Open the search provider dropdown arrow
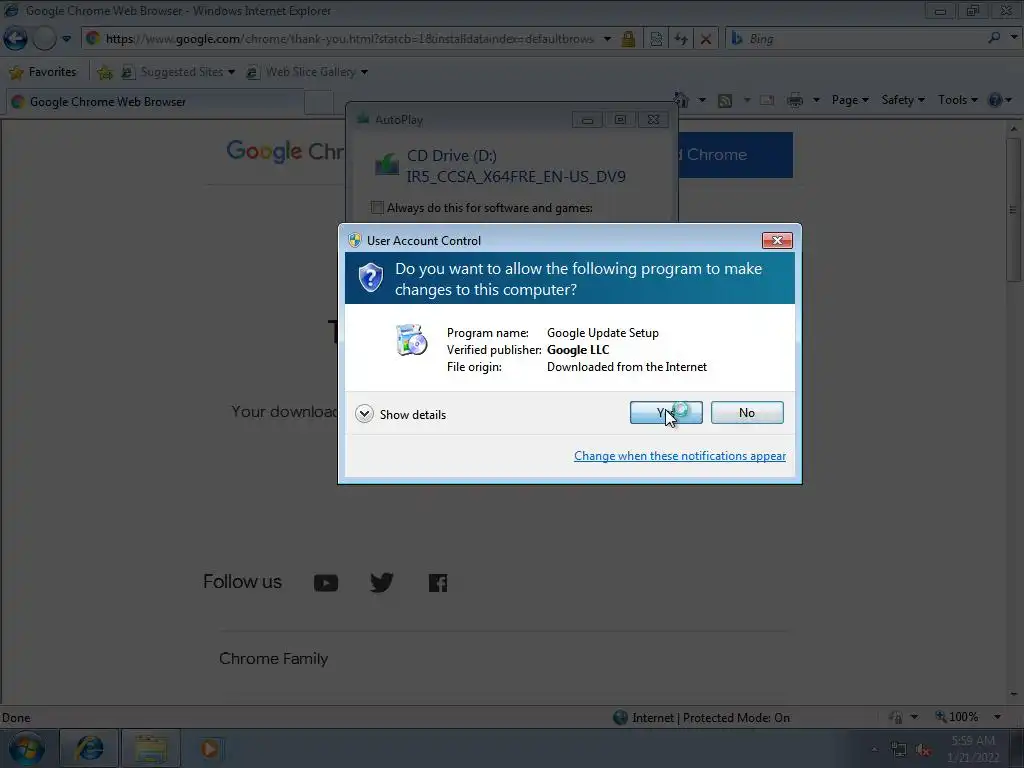1024x768 pixels. 1014,38
